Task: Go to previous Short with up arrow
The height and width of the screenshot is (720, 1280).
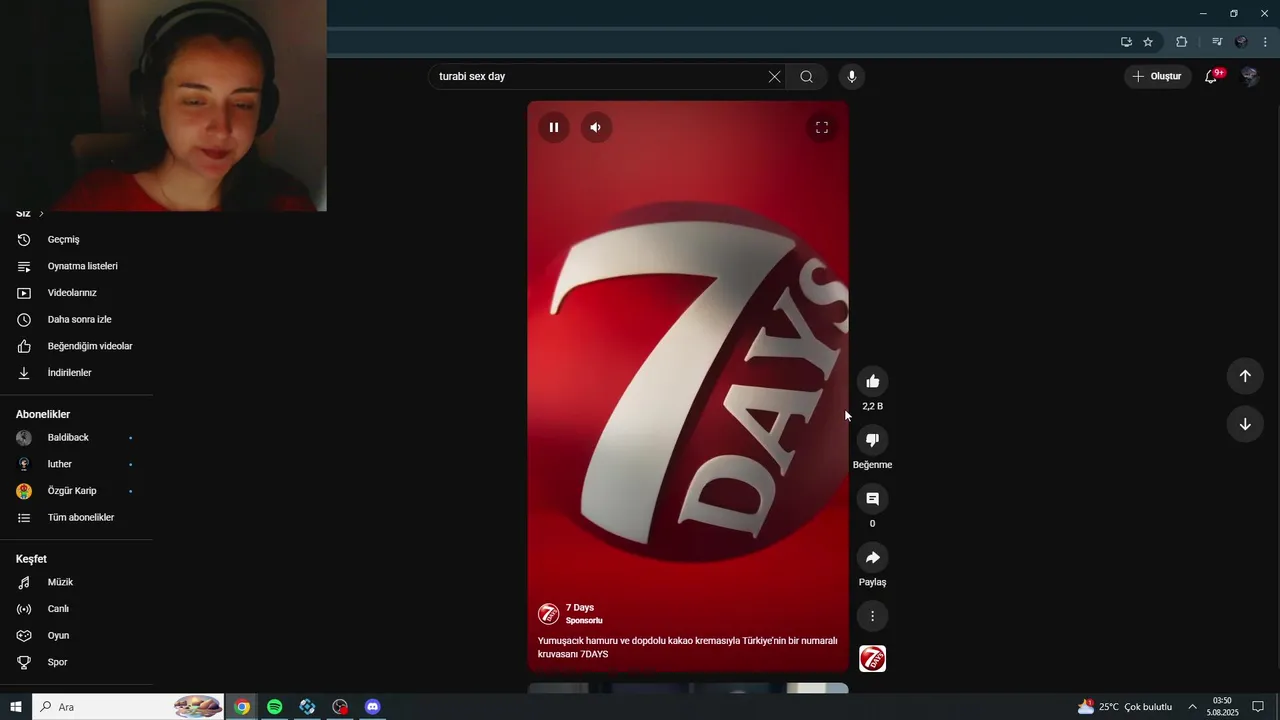Action: pyautogui.click(x=1245, y=376)
